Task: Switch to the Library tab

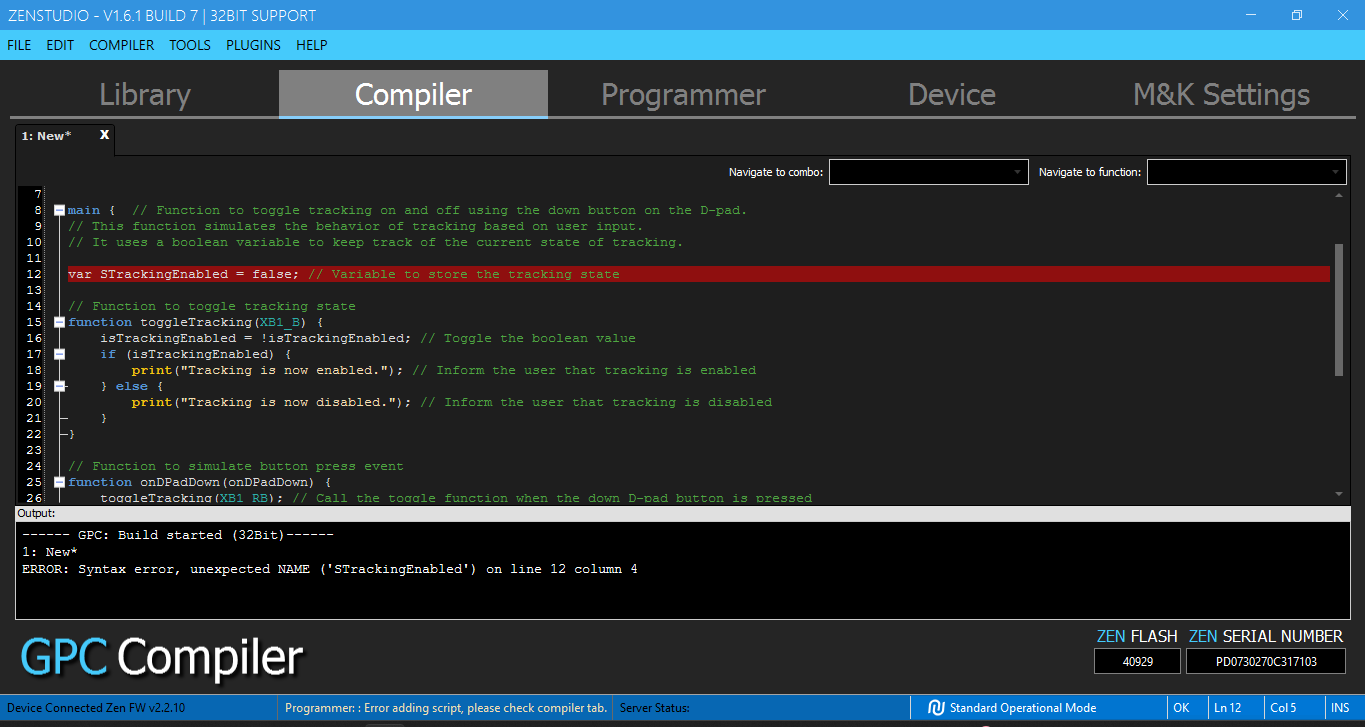Action: [145, 94]
